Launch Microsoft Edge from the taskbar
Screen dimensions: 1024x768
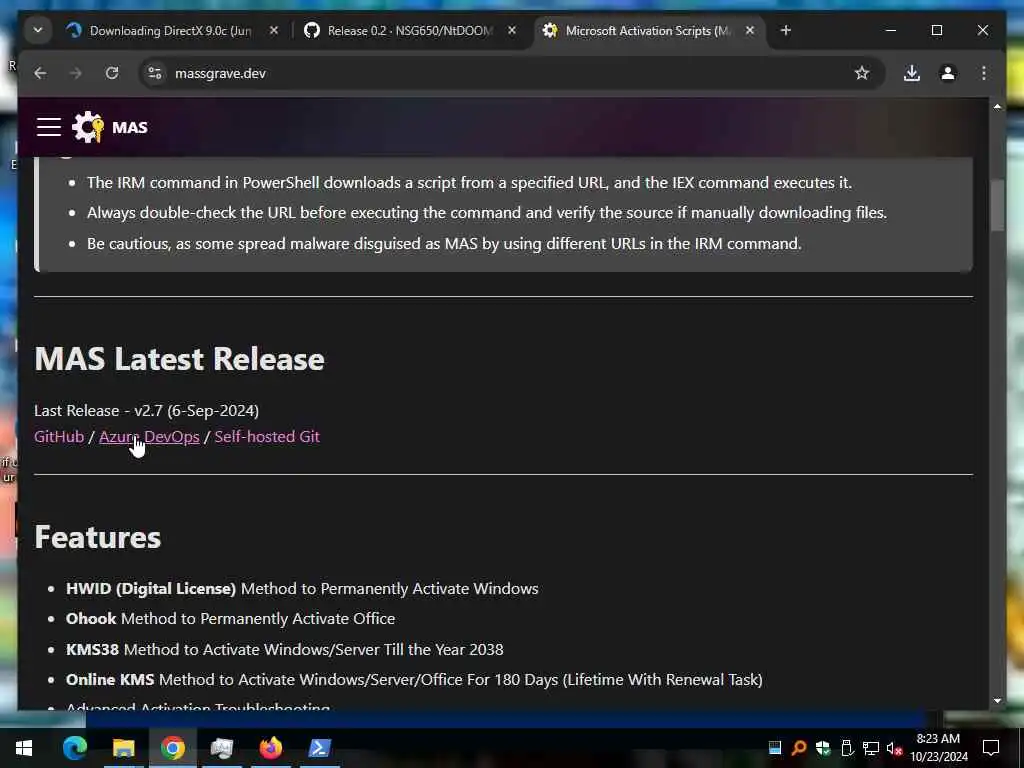[x=74, y=748]
